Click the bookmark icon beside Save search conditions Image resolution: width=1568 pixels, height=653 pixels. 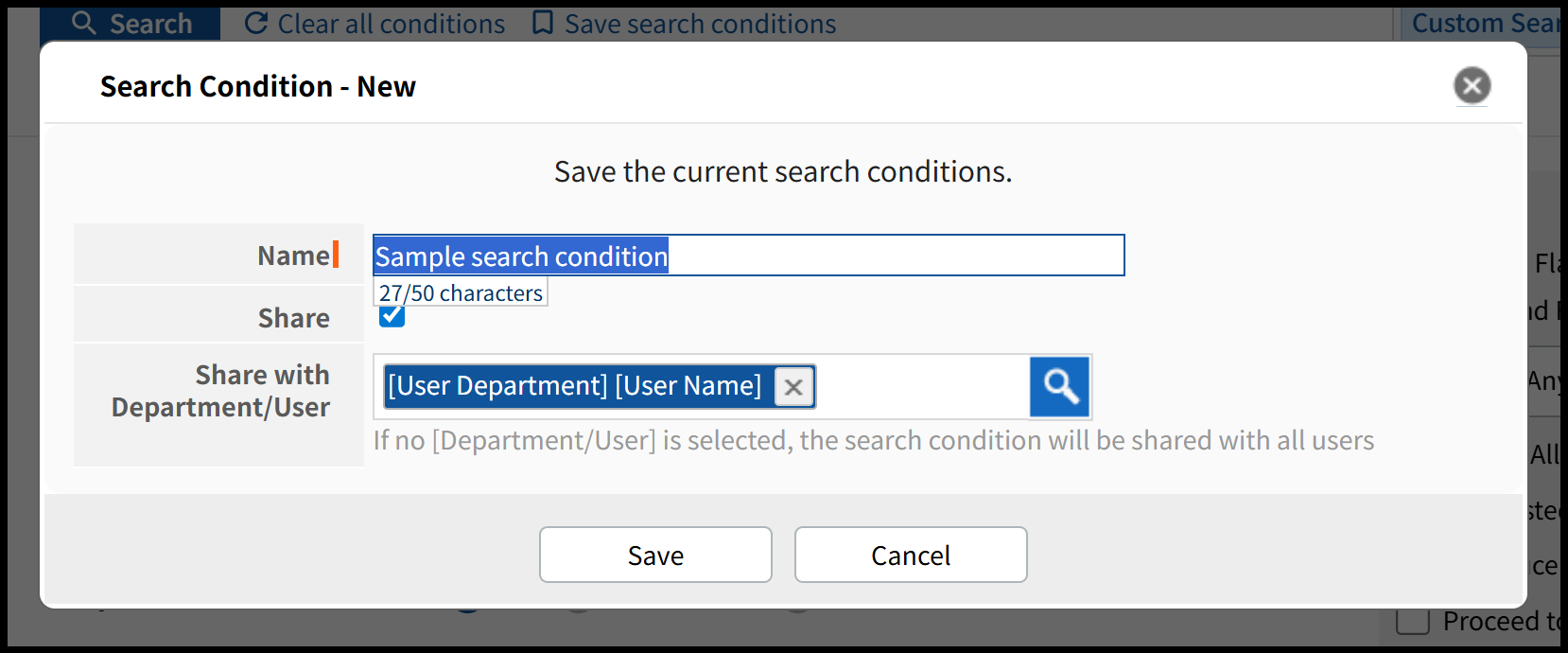tap(543, 23)
